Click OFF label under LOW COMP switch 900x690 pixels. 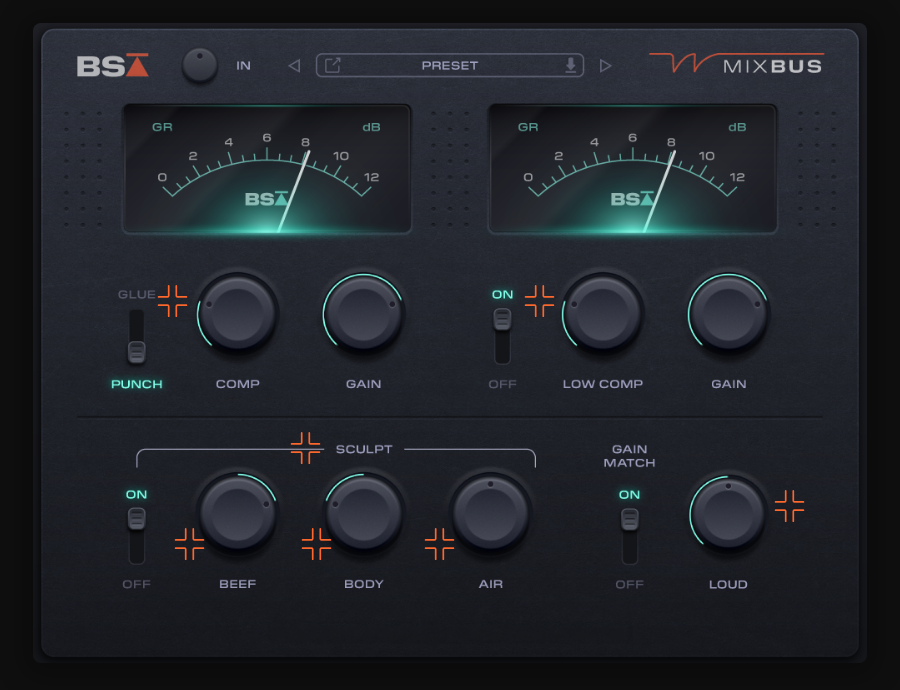502,384
